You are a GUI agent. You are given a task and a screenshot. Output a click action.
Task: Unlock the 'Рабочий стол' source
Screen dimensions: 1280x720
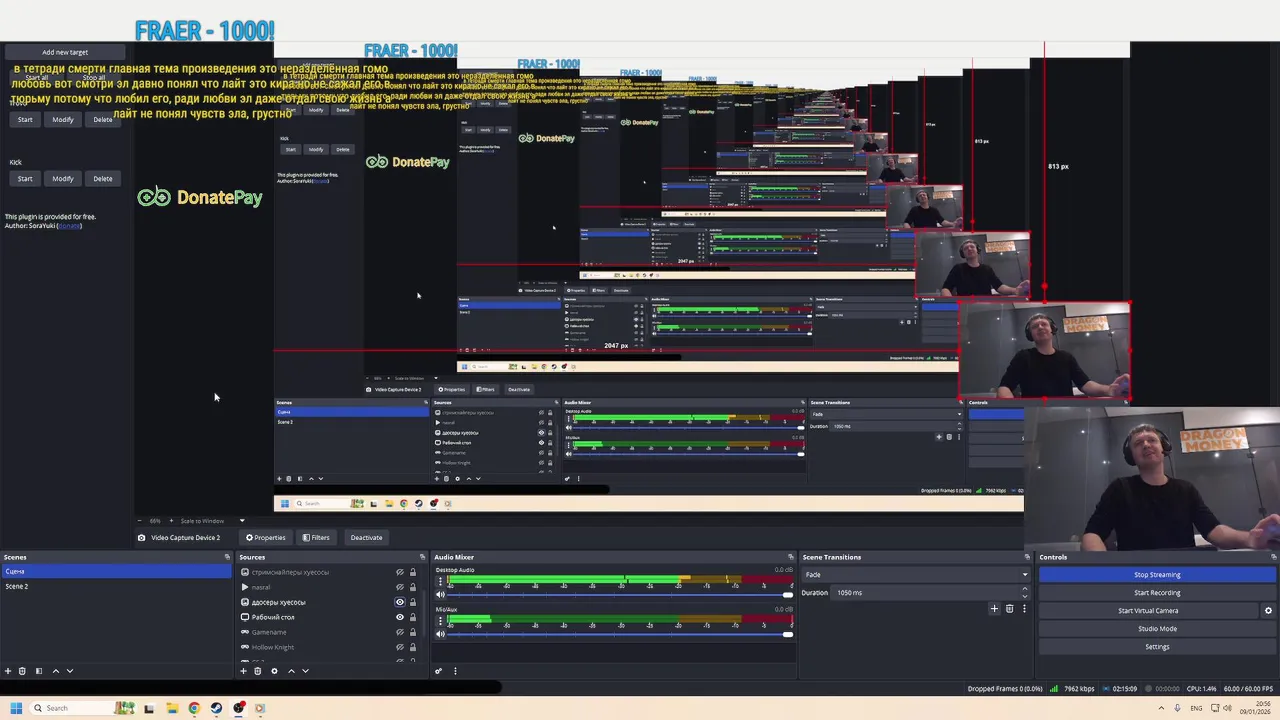413,617
